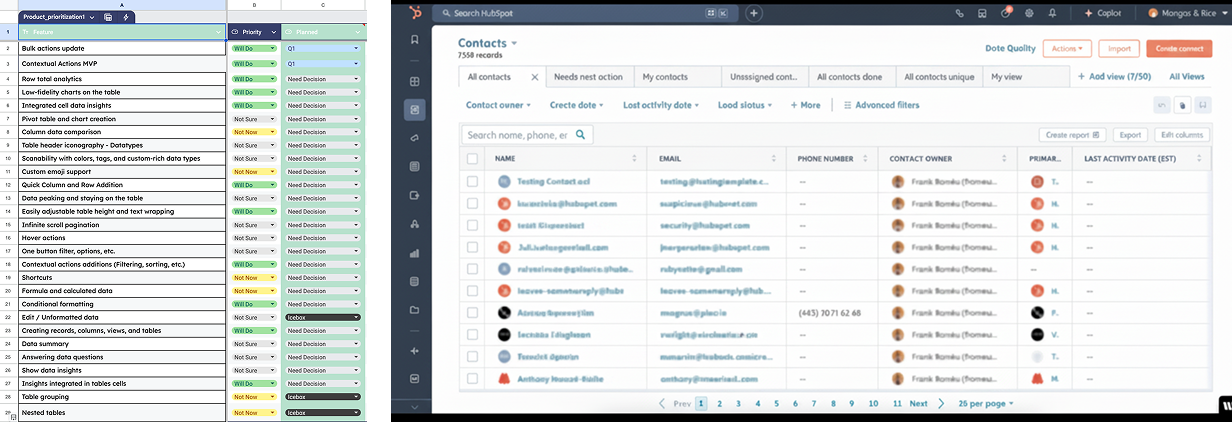This screenshot has width=1232, height=422.
Task: Select the Testing Contact row checkbox
Action: [x=472, y=181]
